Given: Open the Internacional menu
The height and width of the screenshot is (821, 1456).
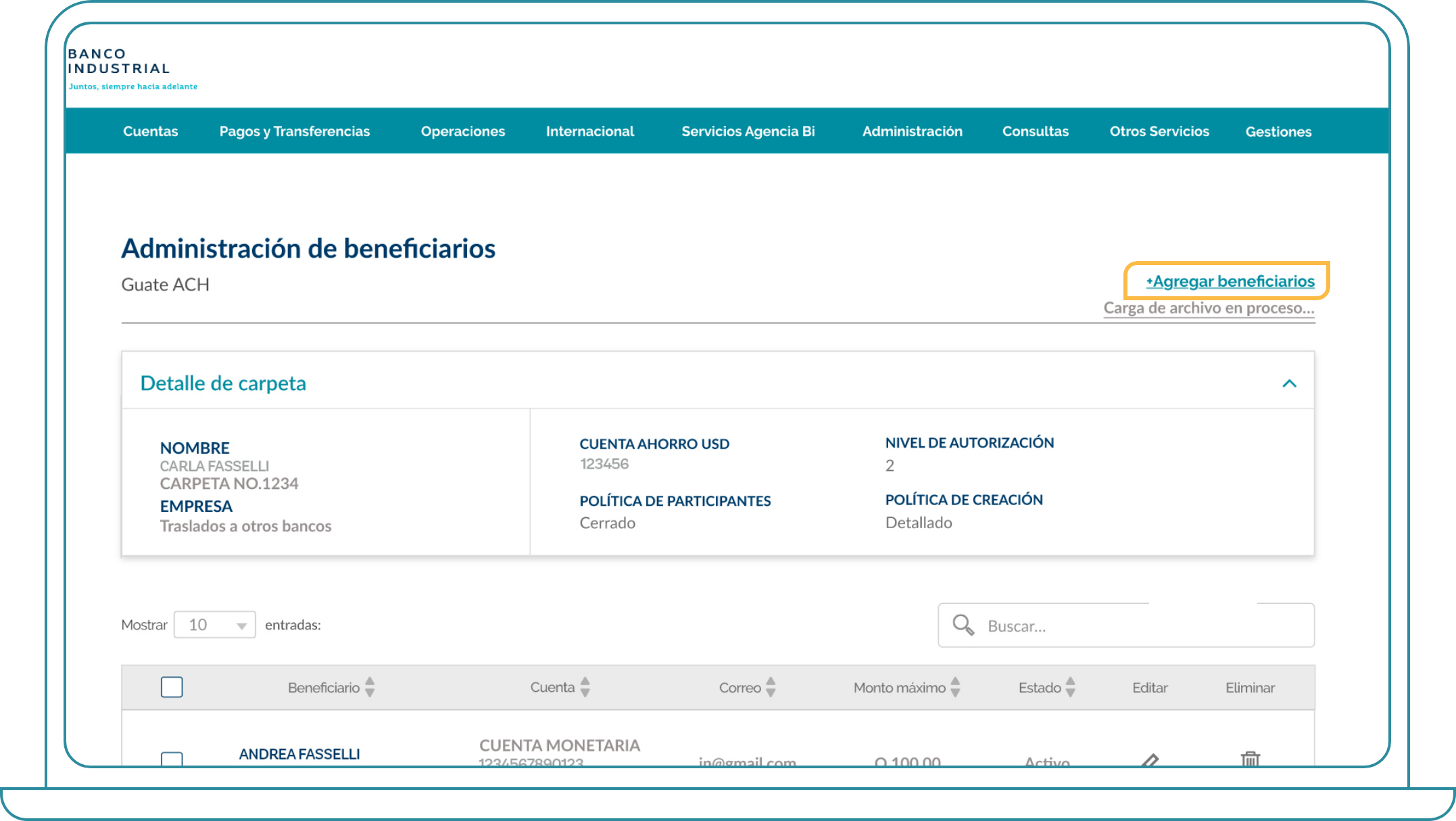Looking at the screenshot, I should [590, 131].
